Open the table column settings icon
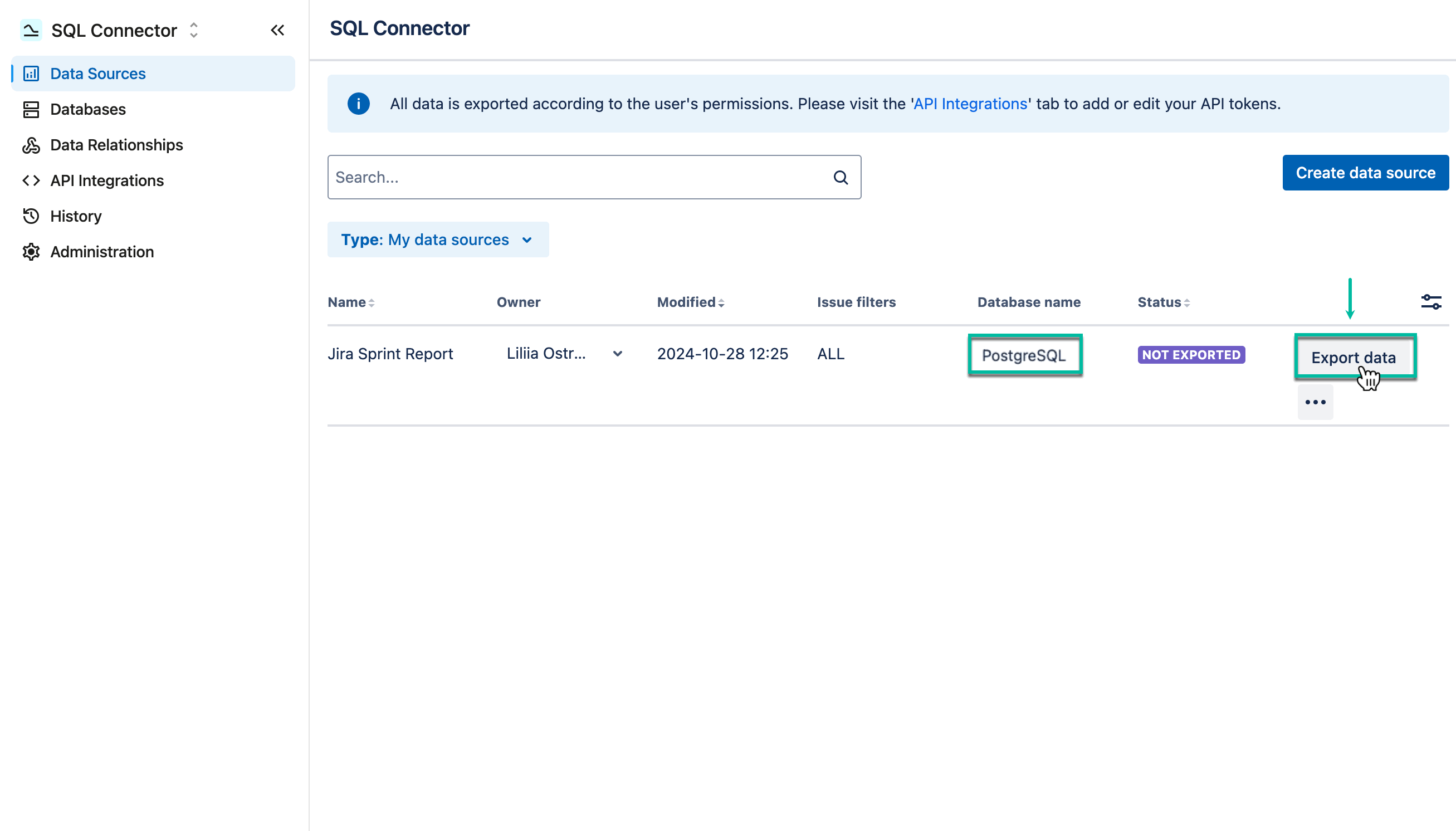This screenshot has height=831, width=1456. (x=1430, y=302)
